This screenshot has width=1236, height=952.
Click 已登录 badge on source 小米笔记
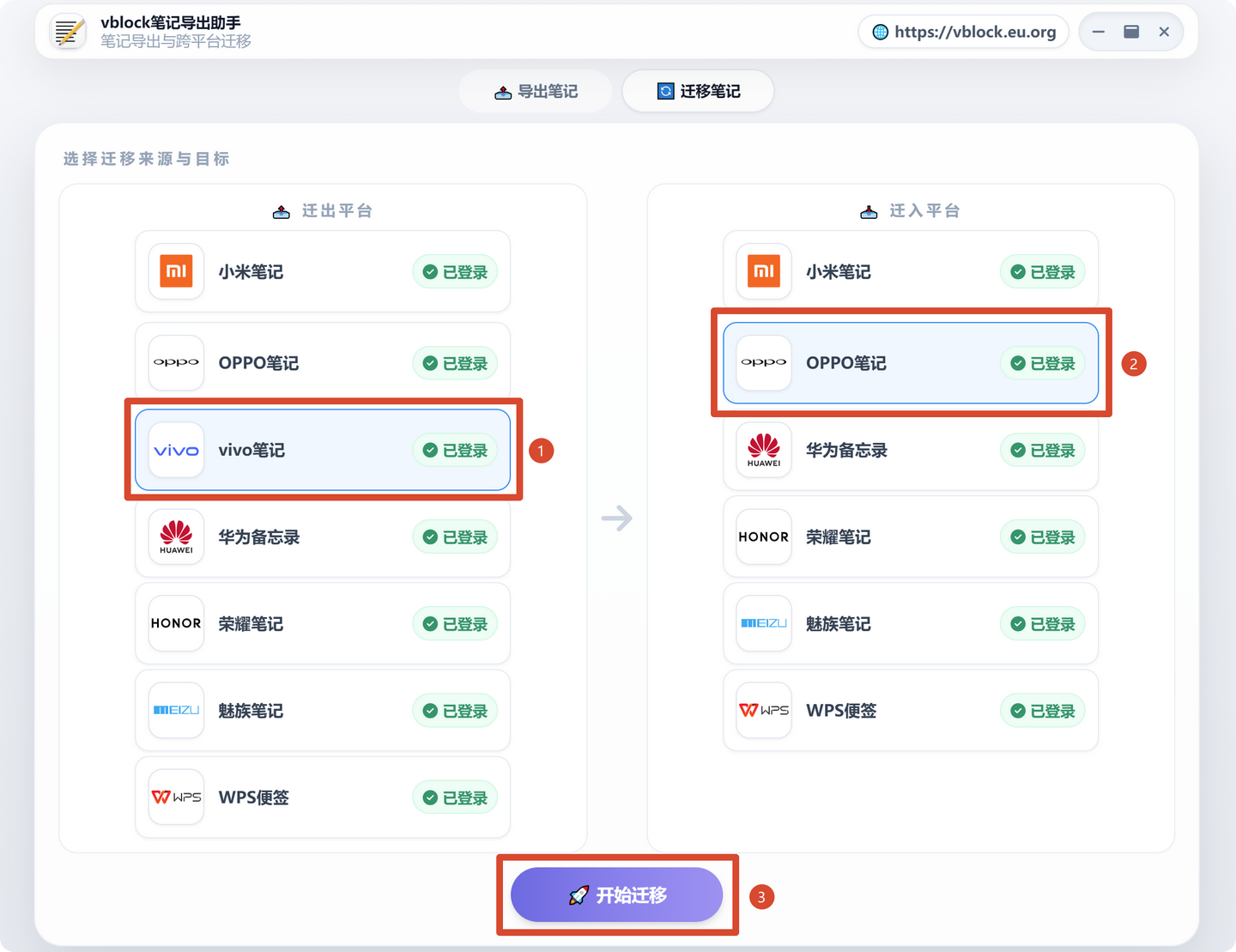coord(455,272)
